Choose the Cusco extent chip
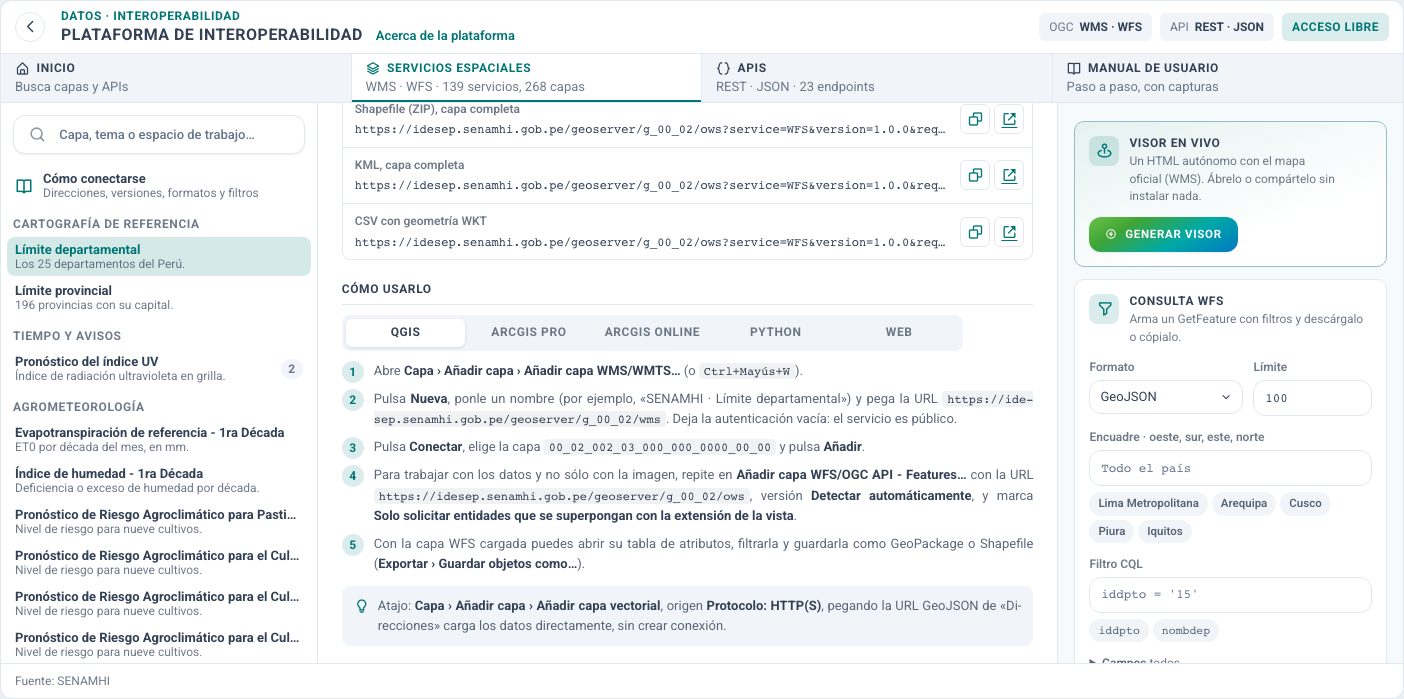 pyautogui.click(x=1305, y=503)
